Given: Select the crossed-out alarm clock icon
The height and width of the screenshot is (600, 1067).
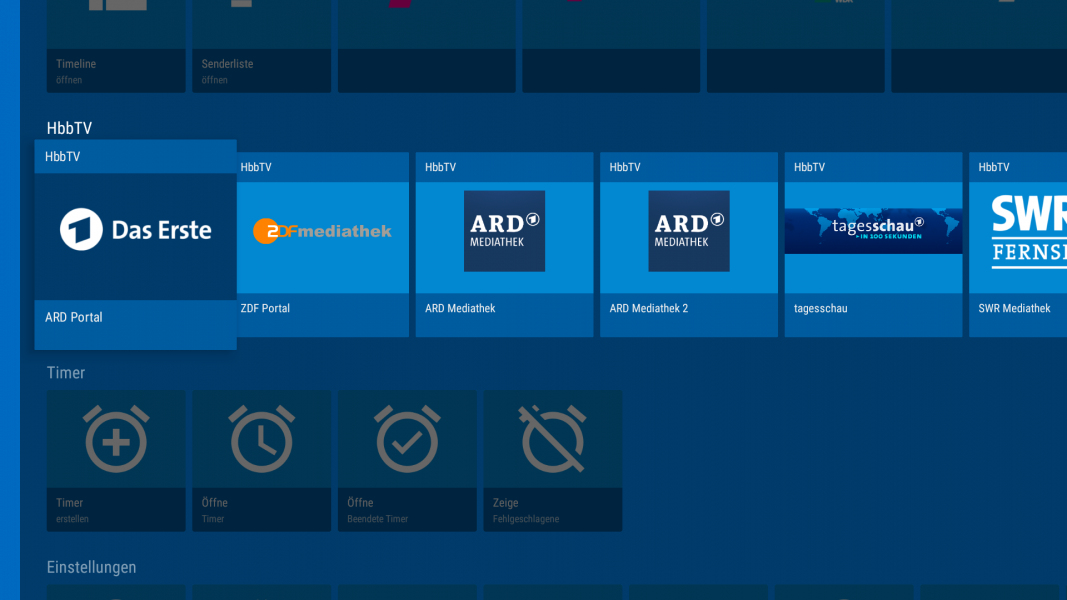Looking at the screenshot, I should tap(553, 439).
